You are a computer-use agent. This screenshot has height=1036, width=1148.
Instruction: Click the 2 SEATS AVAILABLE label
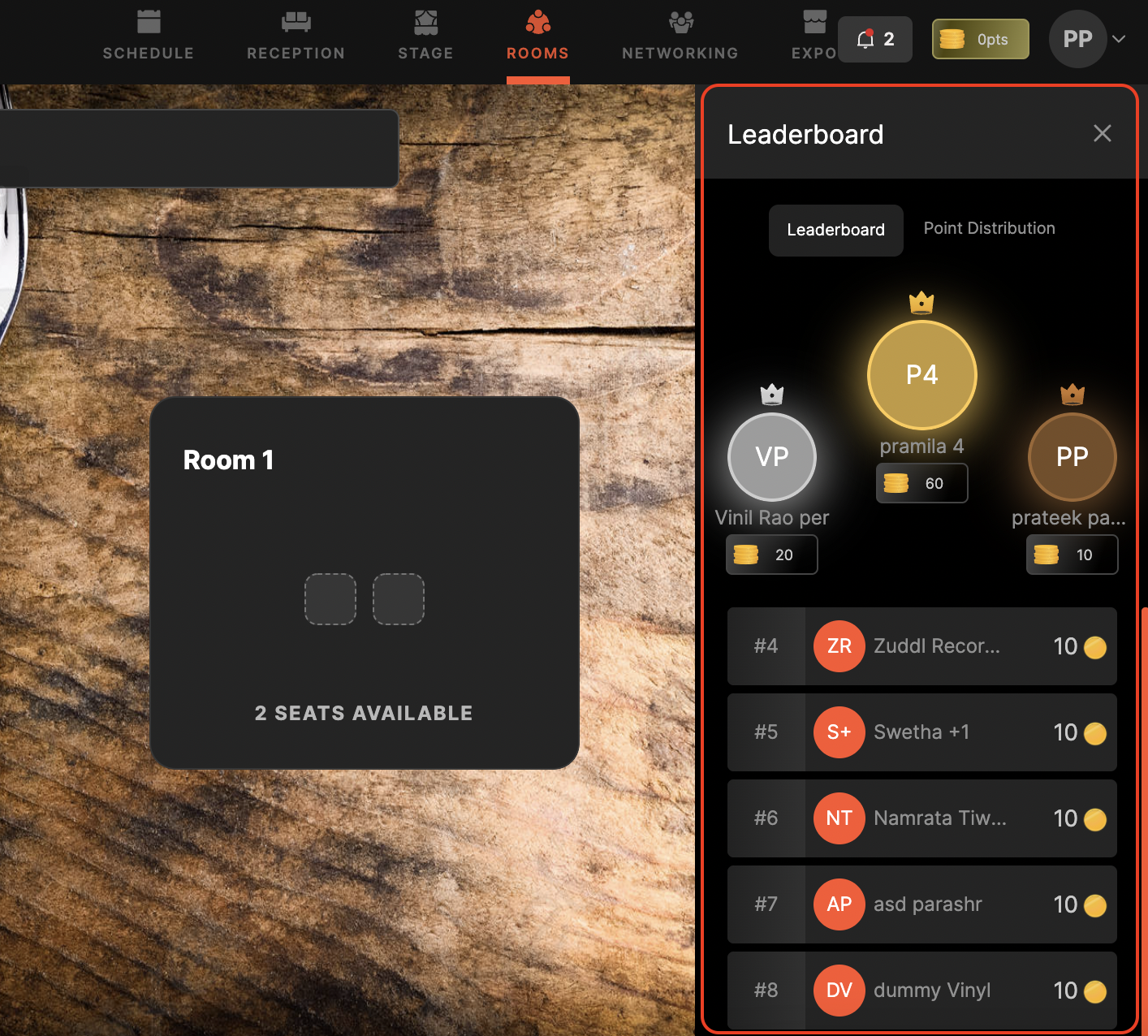364,713
